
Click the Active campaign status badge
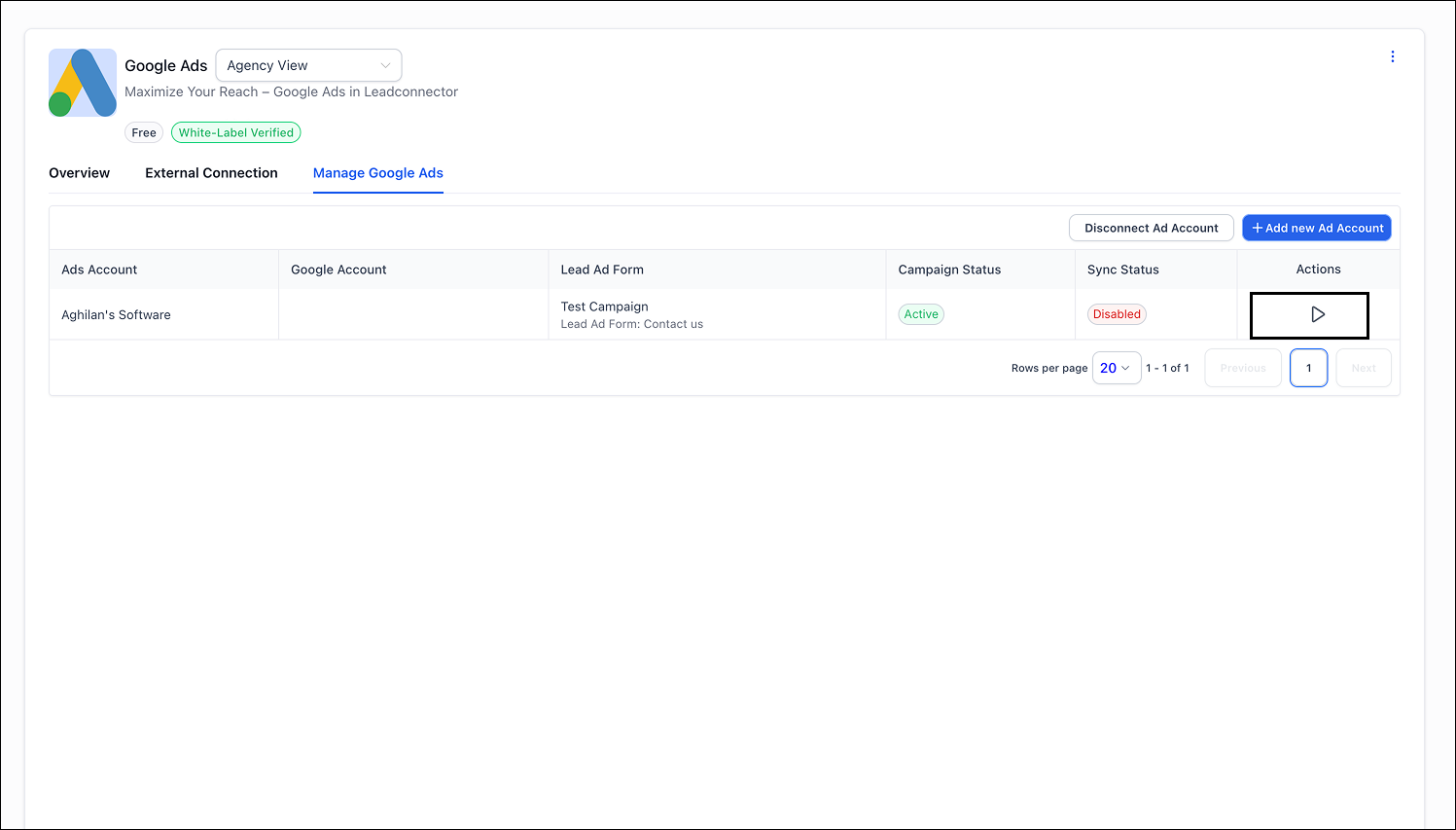[x=921, y=314]
